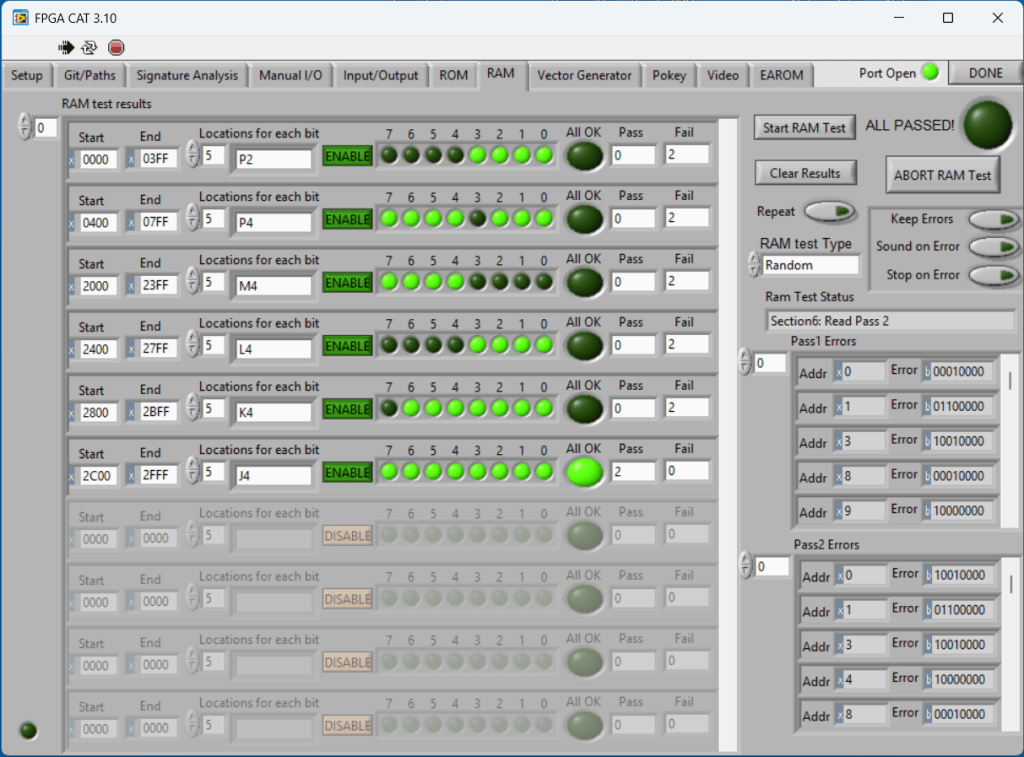Click the Start RAM Test button
This screenshot has width=1024, height=757.
point(804,127)
